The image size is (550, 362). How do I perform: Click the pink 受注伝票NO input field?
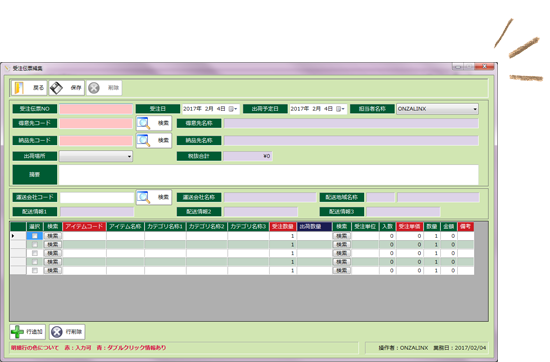point(96,109)
